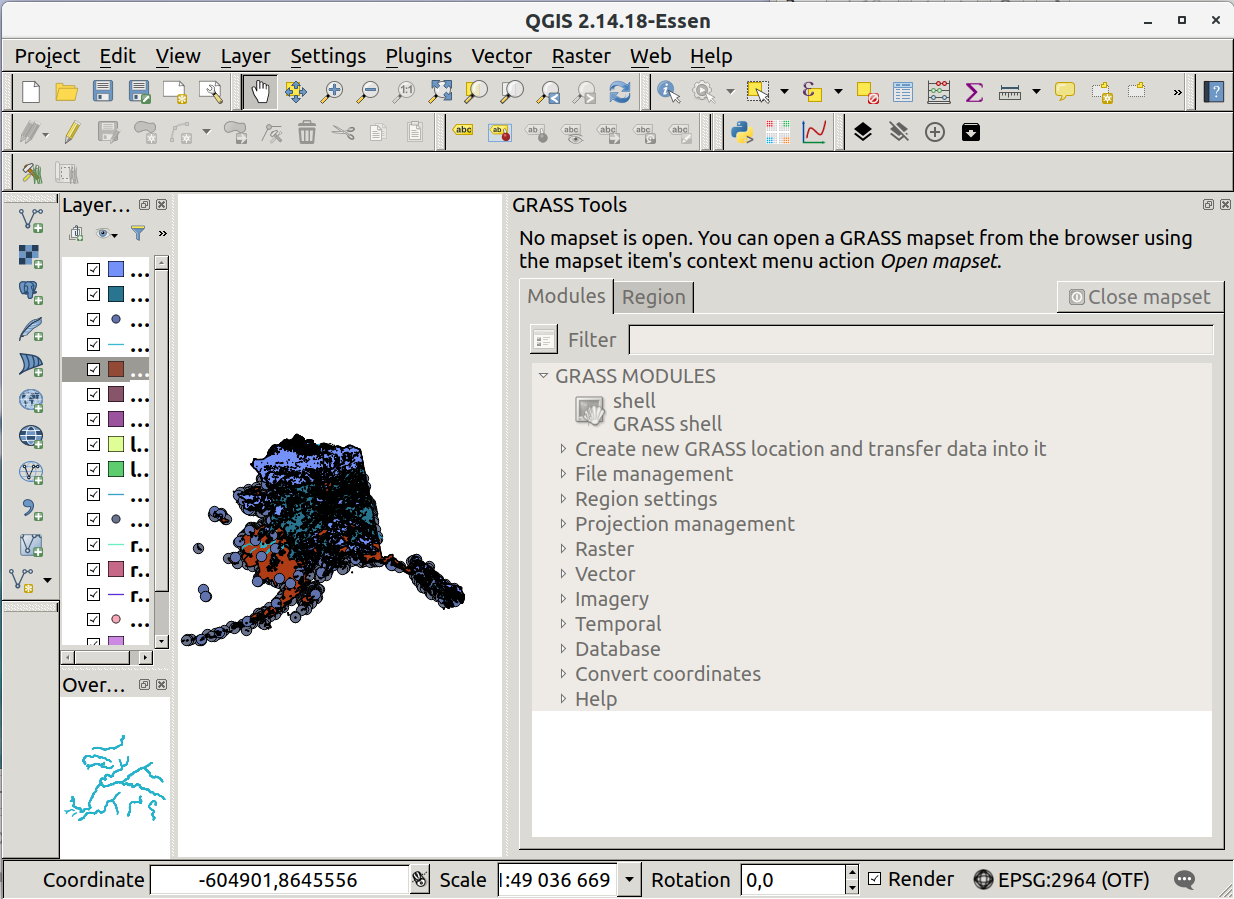Save the project with the floppy icon

tap(102, 92)
